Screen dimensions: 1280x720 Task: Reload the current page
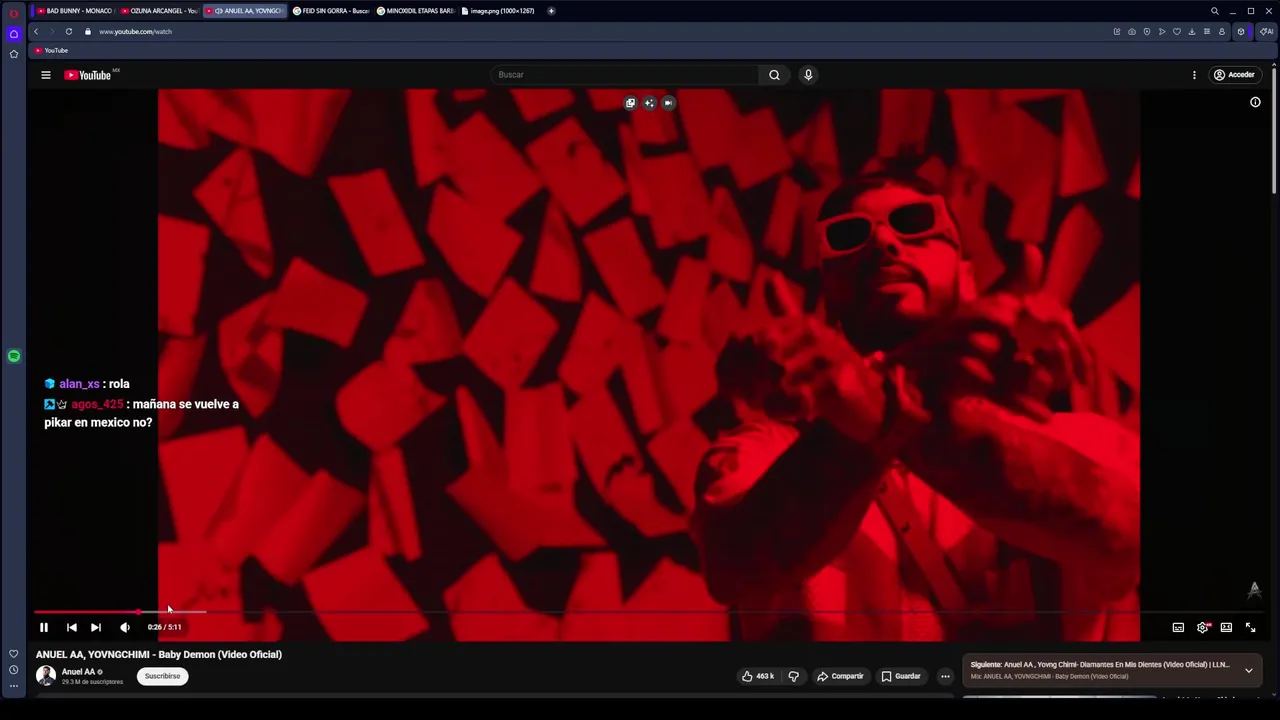[x=69, y=31]
